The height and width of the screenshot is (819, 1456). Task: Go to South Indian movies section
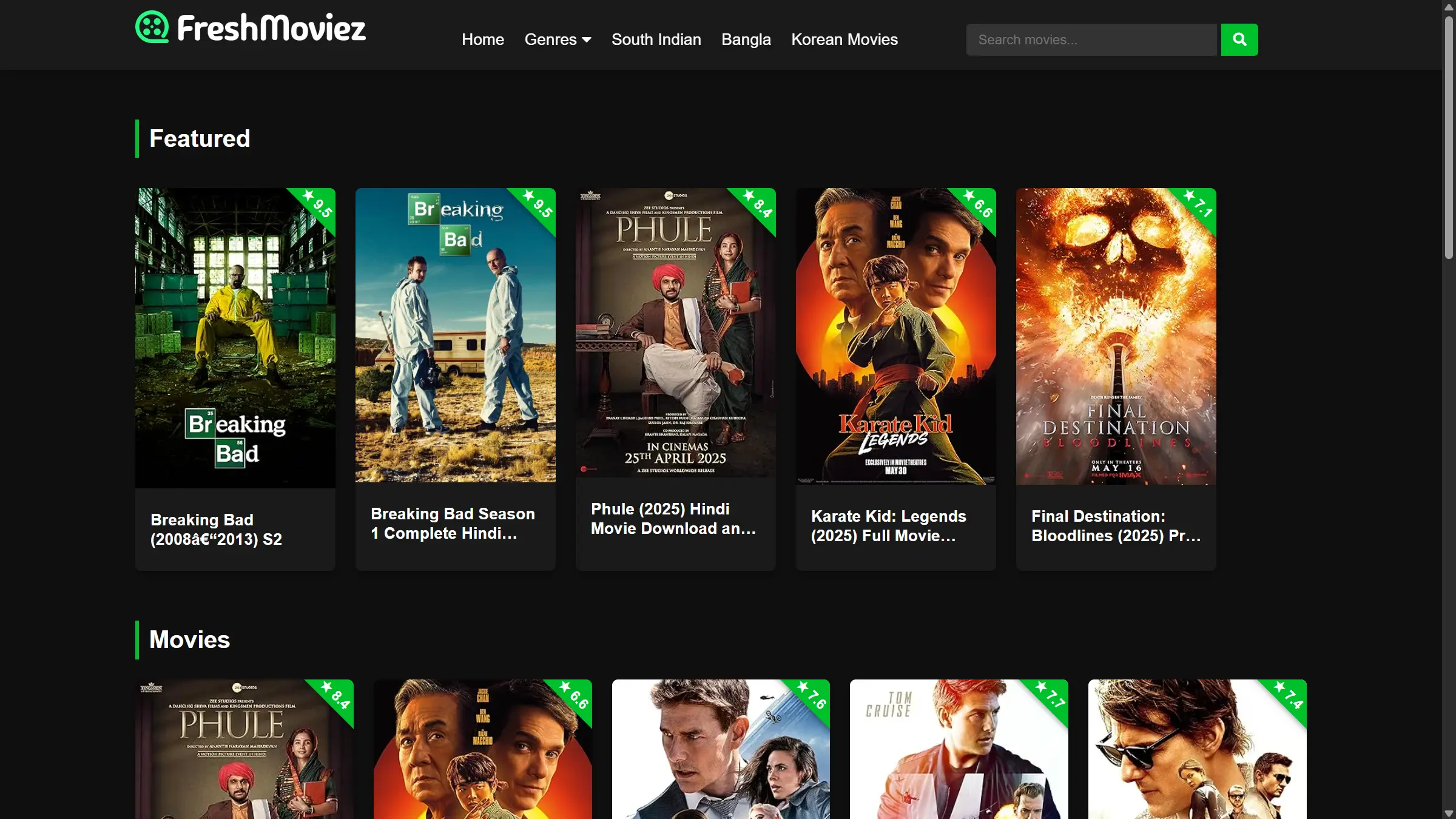pyautogui.click(x=656, y=39)
